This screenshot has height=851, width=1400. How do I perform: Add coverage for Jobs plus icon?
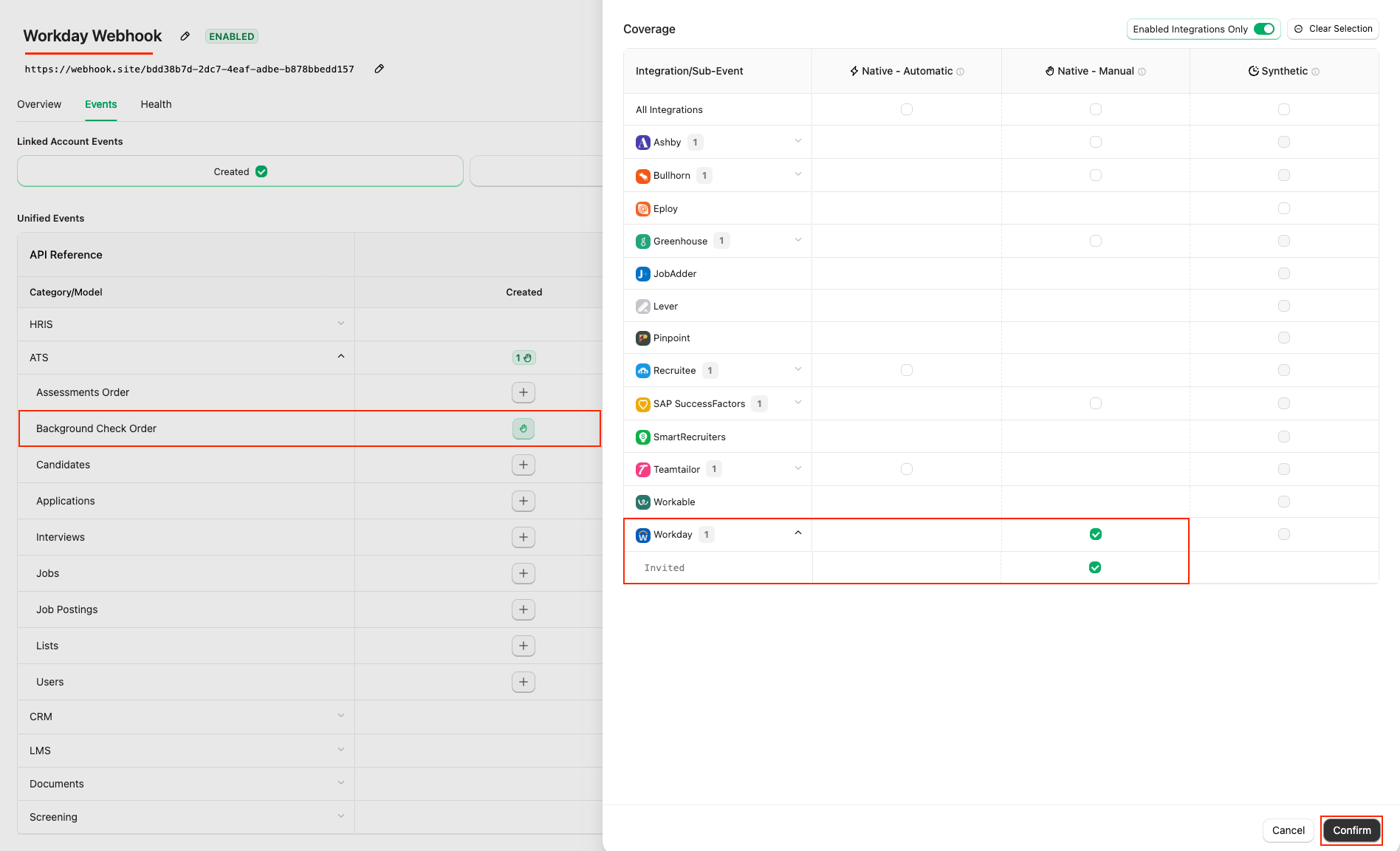pyautogui.click(x=524, y=573)
